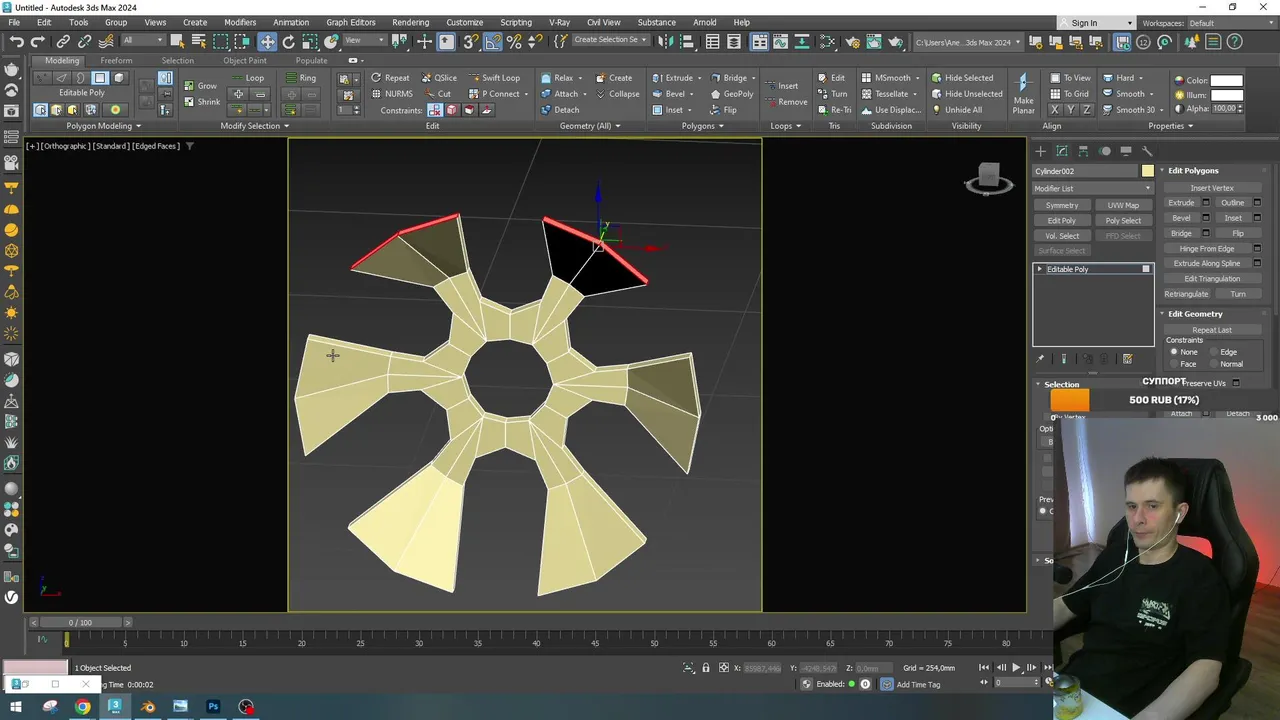Click the Hinge From Edge button
The image size is (1280, 720).
(1207, 248)
